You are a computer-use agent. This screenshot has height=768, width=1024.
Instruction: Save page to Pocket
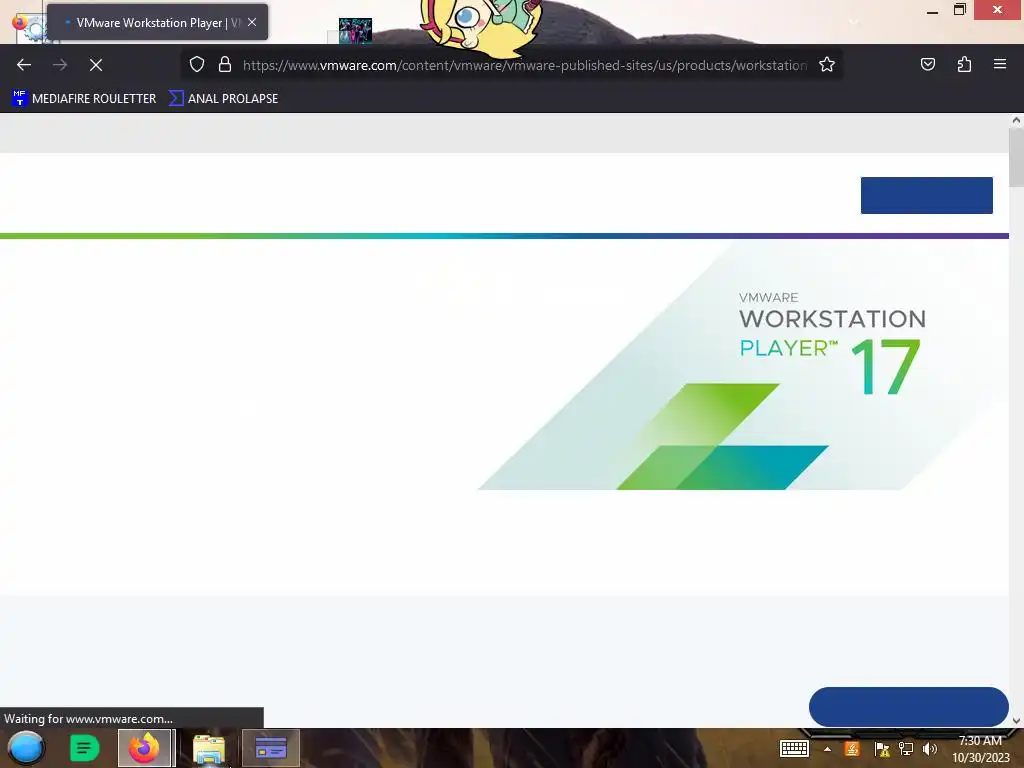tap(927, 64)
